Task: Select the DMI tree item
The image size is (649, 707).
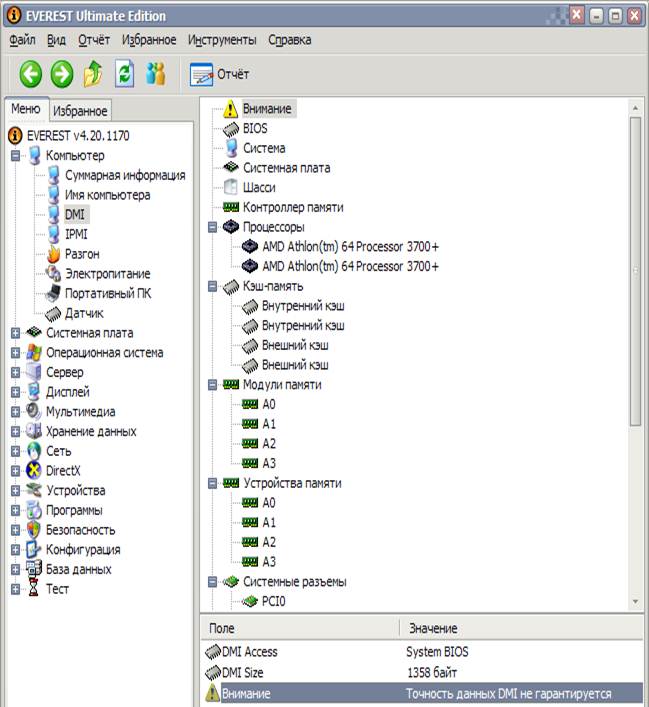Action: point(74,214)
